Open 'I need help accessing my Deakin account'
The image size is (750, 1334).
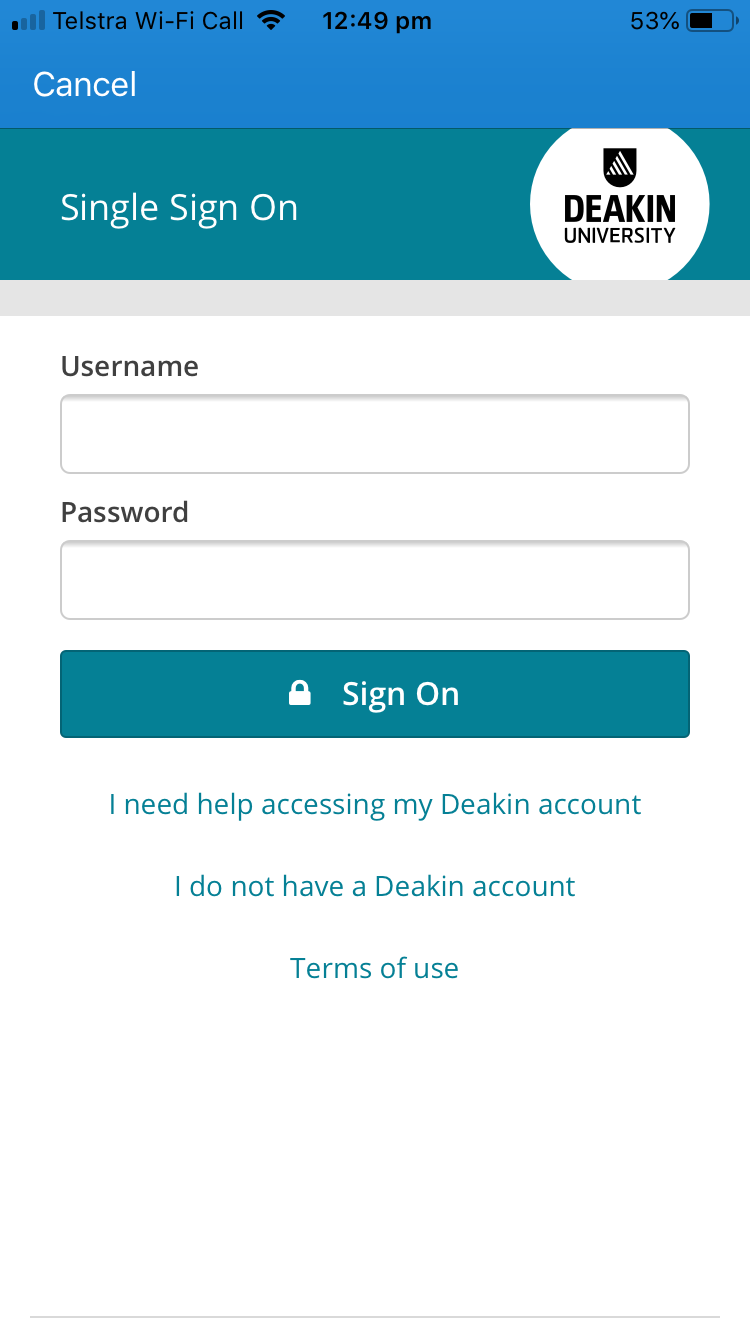(x=375, y=805)
